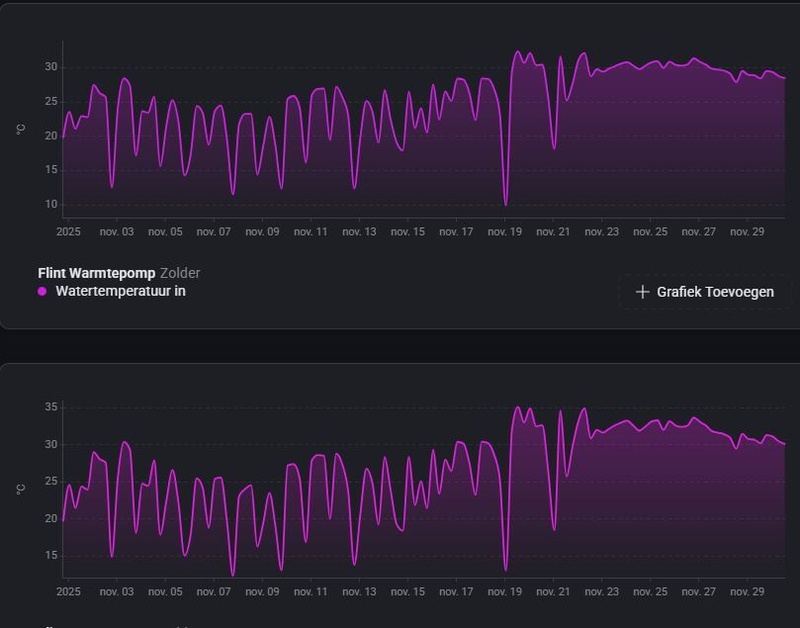800x628 pixels.
Task: Click the purple Watertemperatuur in legend dot
Action: [x=42, y=292]
